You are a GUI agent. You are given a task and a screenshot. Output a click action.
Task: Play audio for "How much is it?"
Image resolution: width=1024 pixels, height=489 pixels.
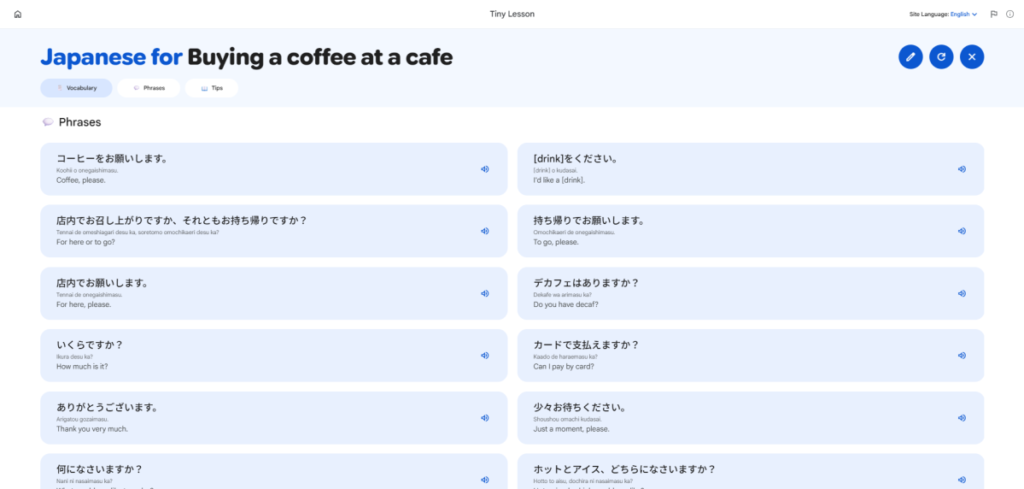coord(485,355)
